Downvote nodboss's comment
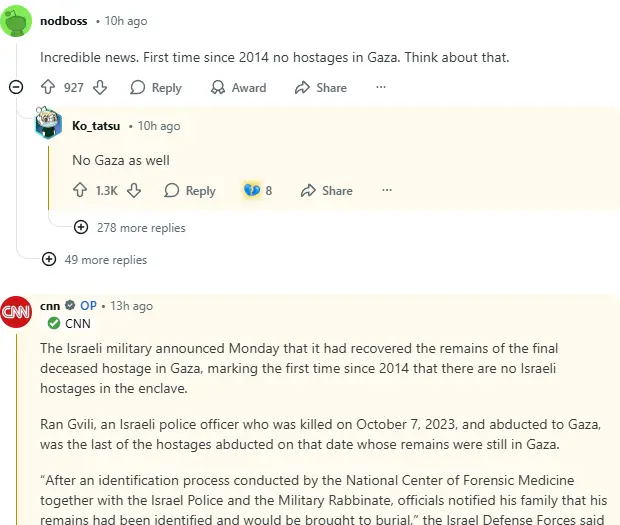Image resolution: width=620 pixels, height=525 pixels. click(100, 88)
